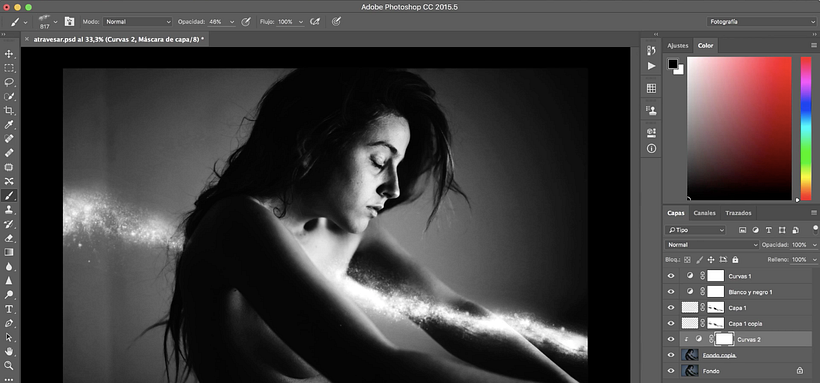The image size is (820, 383).
Task: Filter layers by adjustment layers icon
Action: (x=755, y=230)
